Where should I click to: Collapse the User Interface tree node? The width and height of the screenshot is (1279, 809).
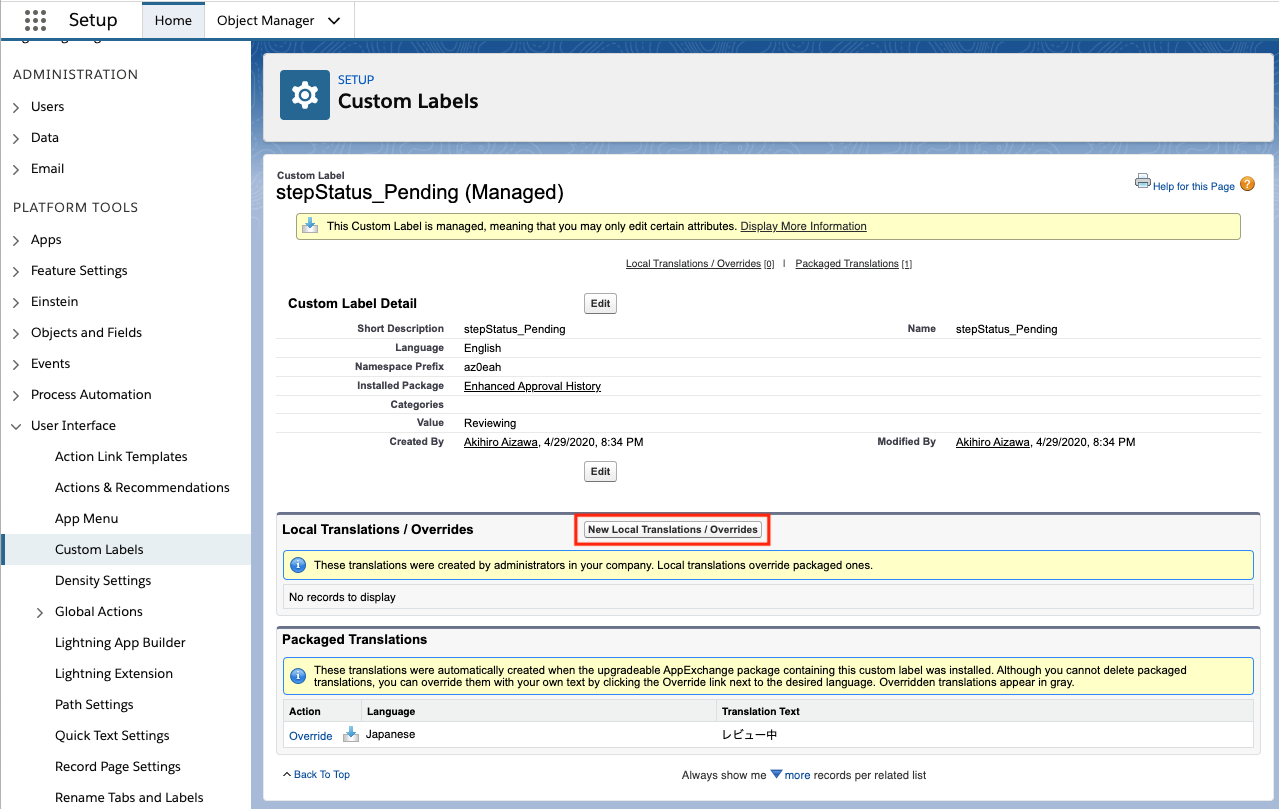point(16,426)
